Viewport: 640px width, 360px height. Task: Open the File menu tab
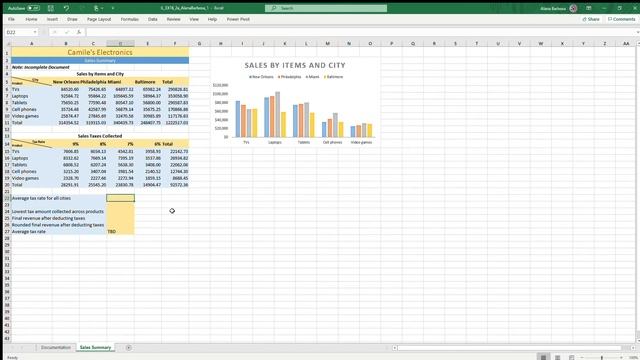(11, 19)
